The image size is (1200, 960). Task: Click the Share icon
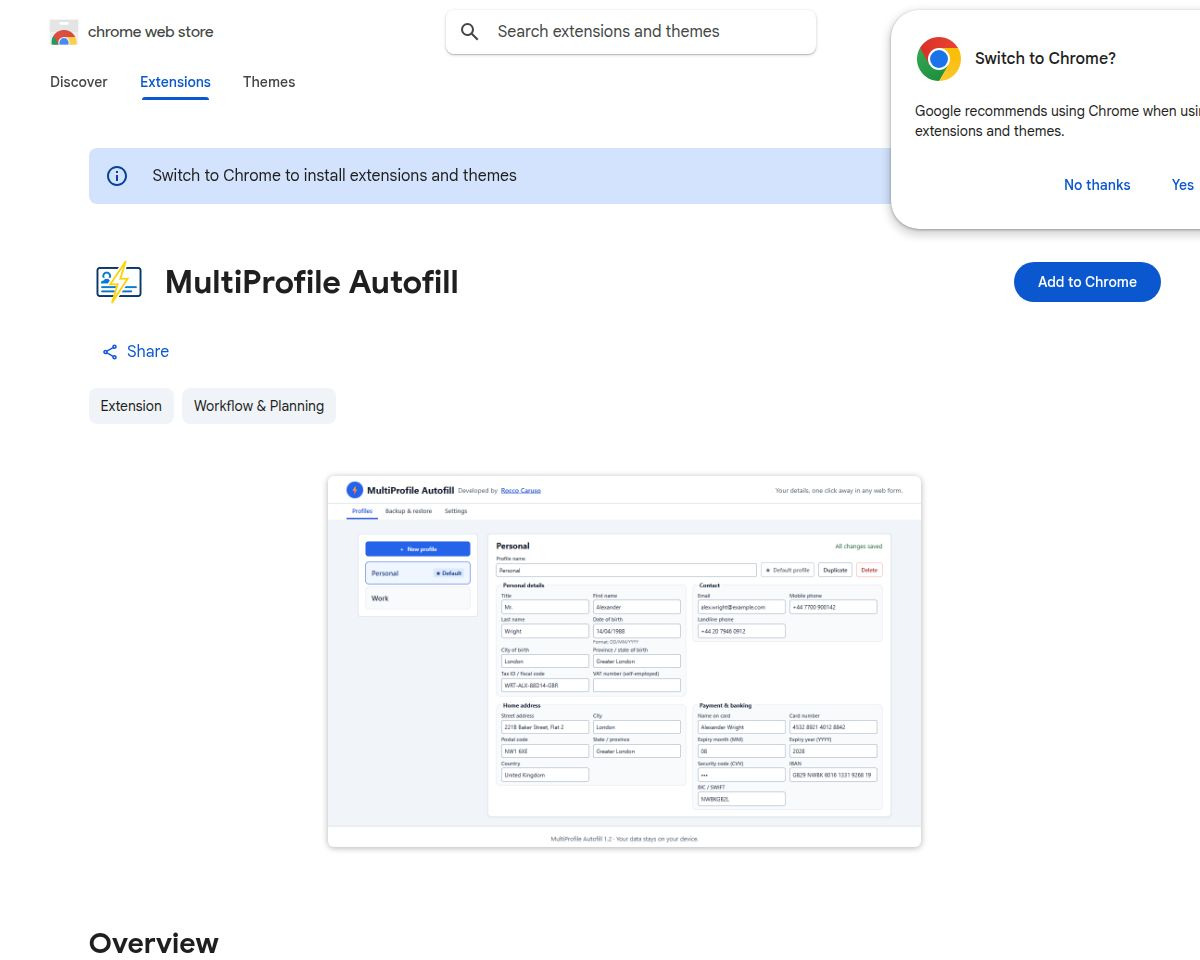click(x=110, y=352)
